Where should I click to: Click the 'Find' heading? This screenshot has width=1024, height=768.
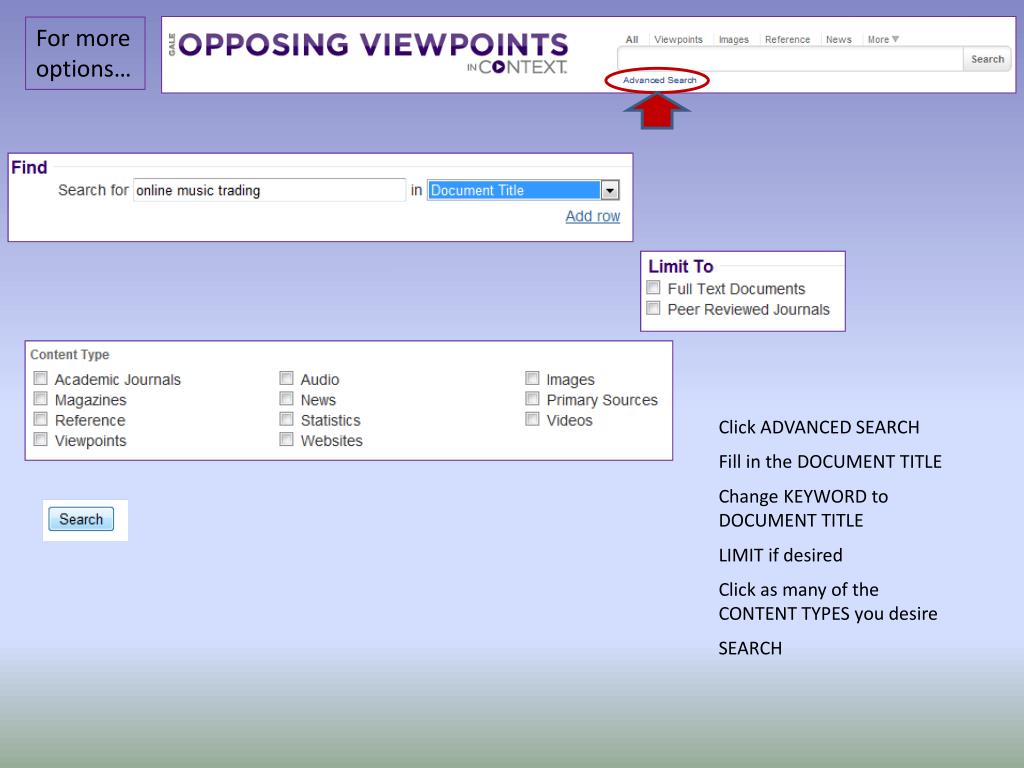29,167
